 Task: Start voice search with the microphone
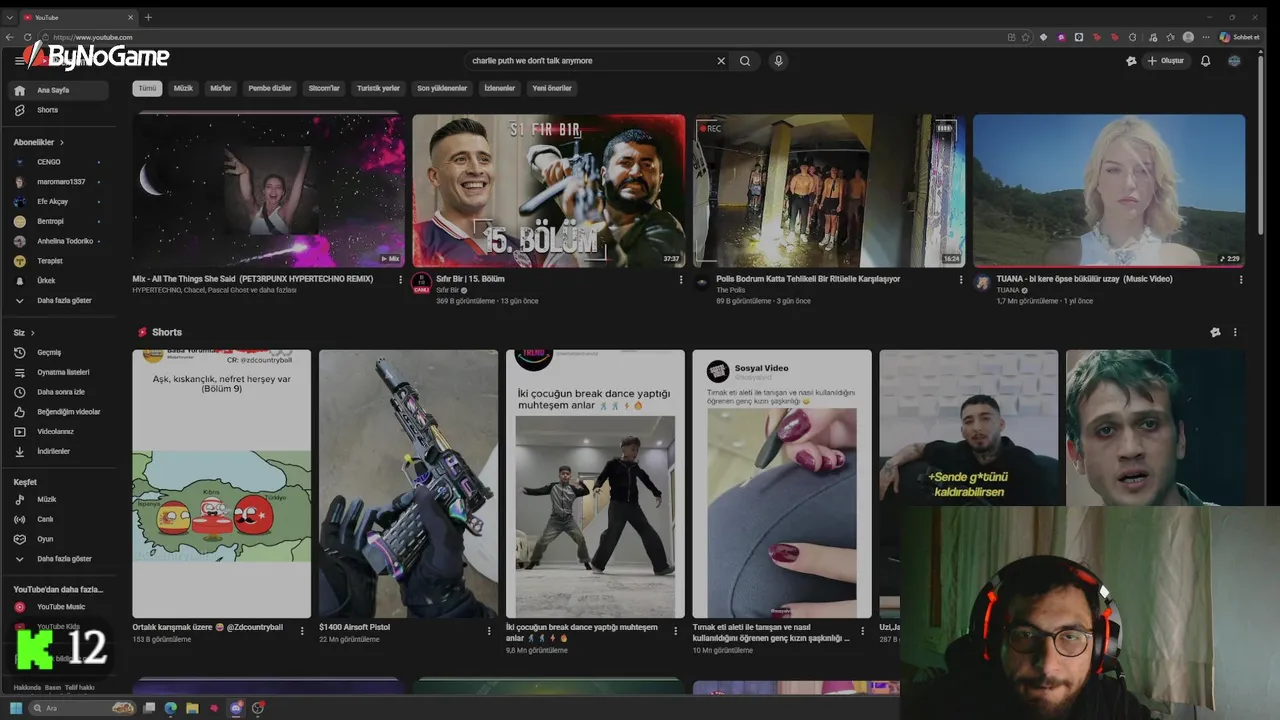(778, 61)
